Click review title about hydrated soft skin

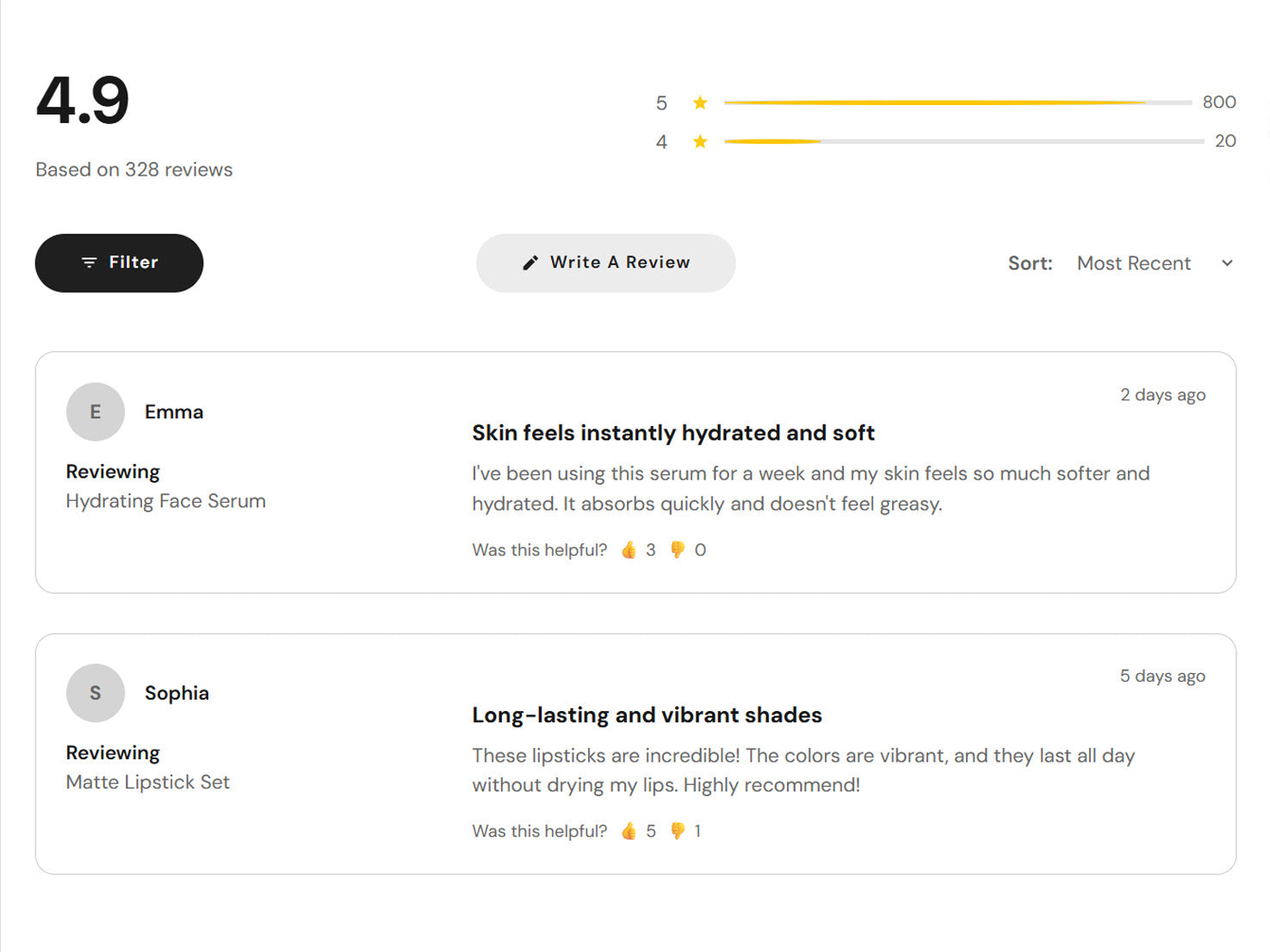[672, 433]
